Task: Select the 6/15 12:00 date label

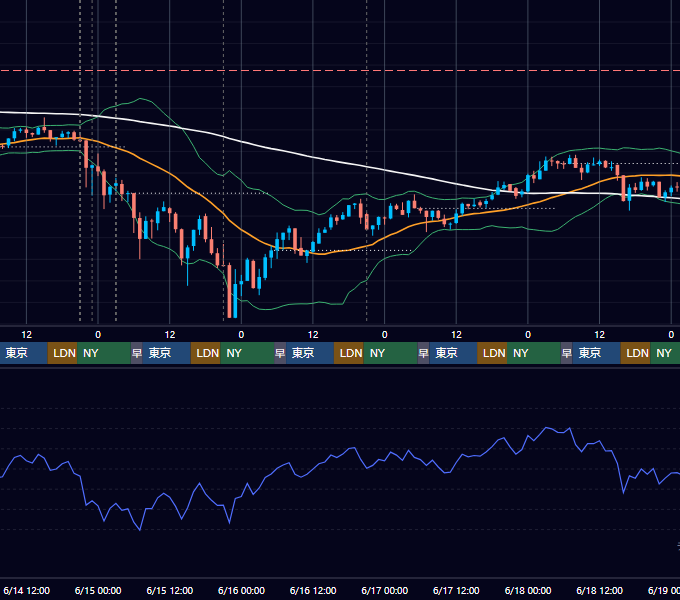Action: point(170,590)
